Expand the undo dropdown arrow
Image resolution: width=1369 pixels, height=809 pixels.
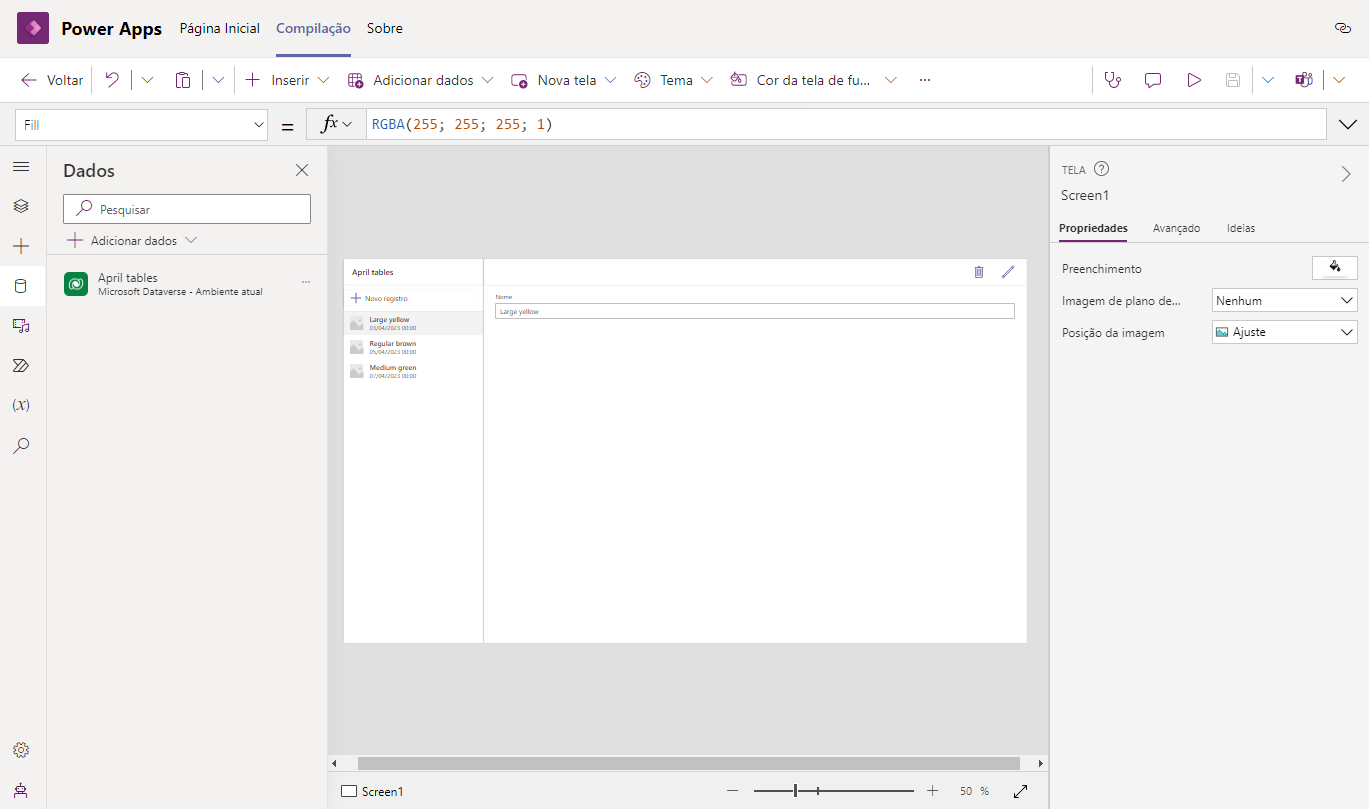pyautogui.click(x=147, y=80)
